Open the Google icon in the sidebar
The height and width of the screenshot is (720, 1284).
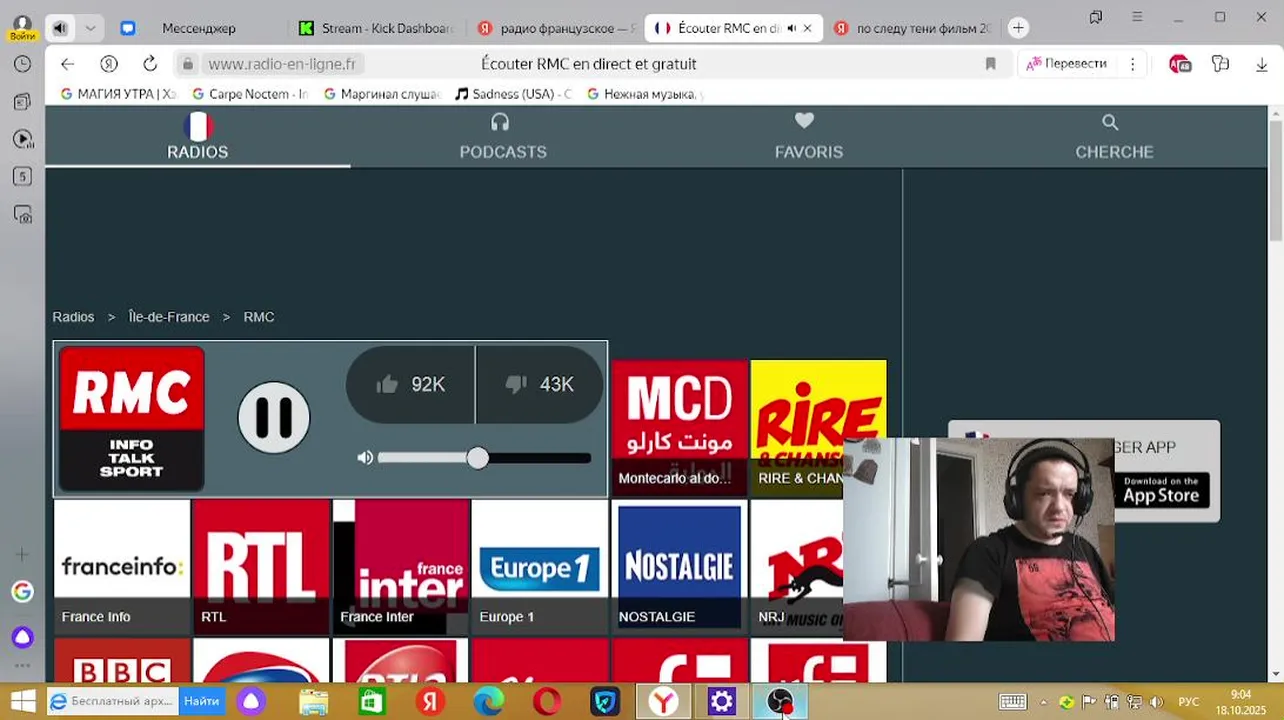click(22, 592)
